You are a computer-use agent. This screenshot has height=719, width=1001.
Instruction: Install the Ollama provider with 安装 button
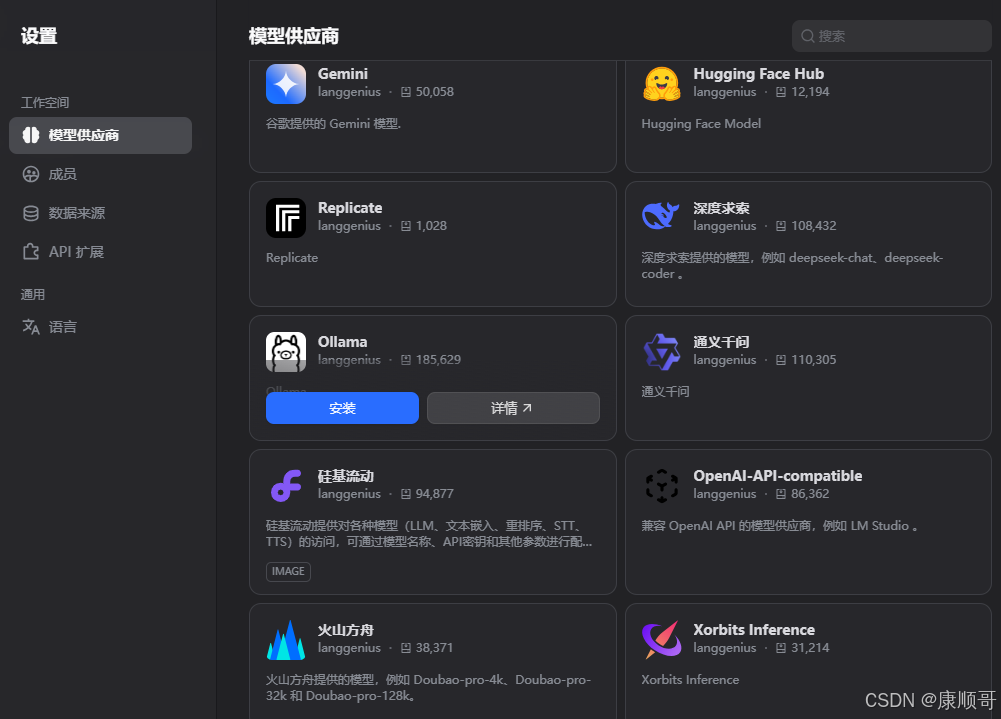(342, 408)
